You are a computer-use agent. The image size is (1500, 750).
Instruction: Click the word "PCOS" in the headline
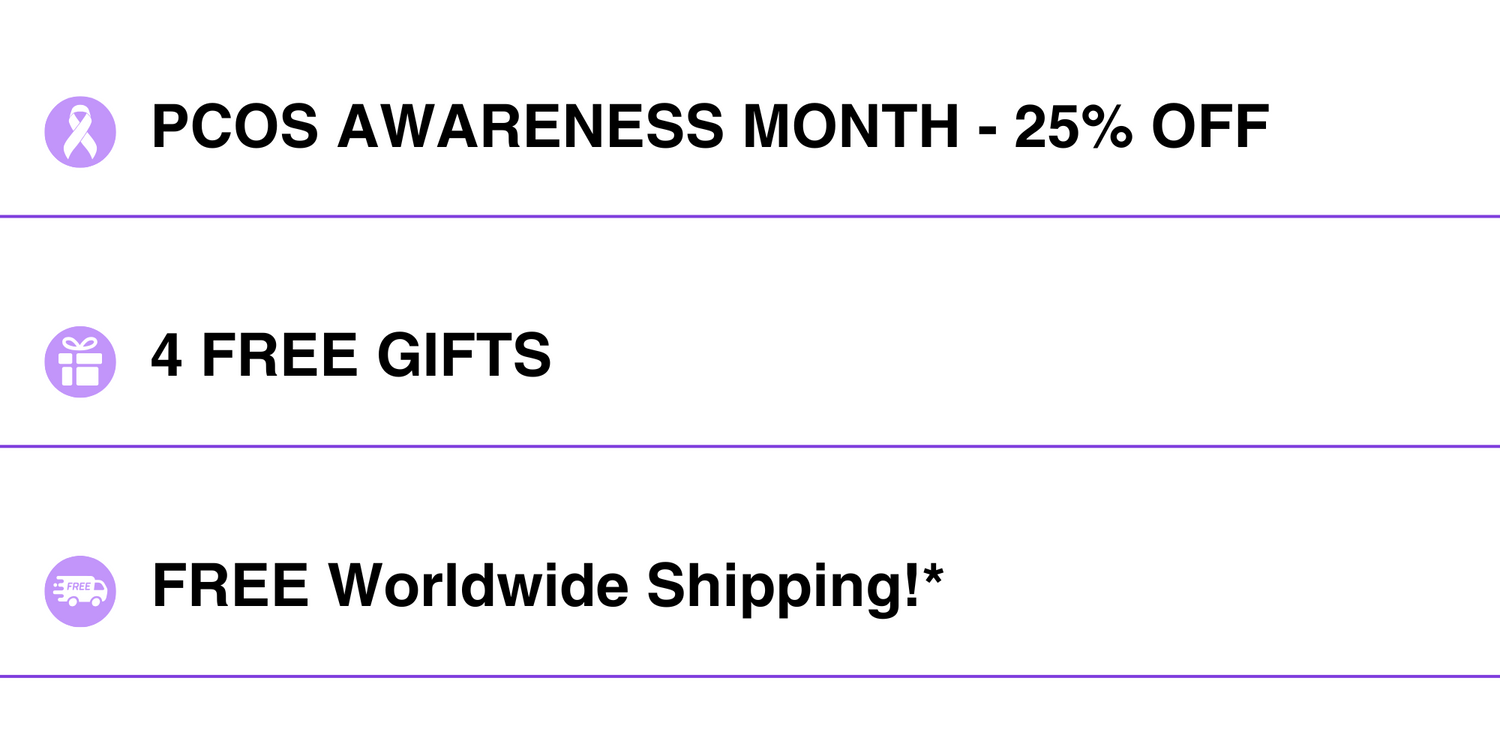pos(235,127)
